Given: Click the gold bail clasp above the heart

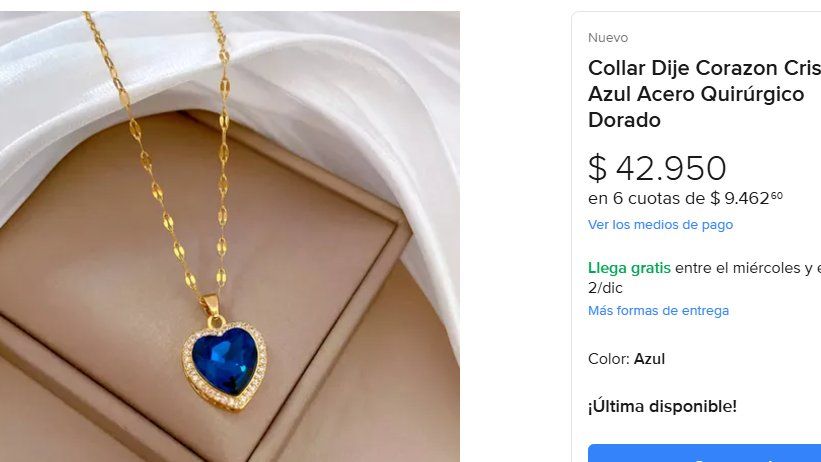Looking at the screenshot, I should (x=211, y=305).
